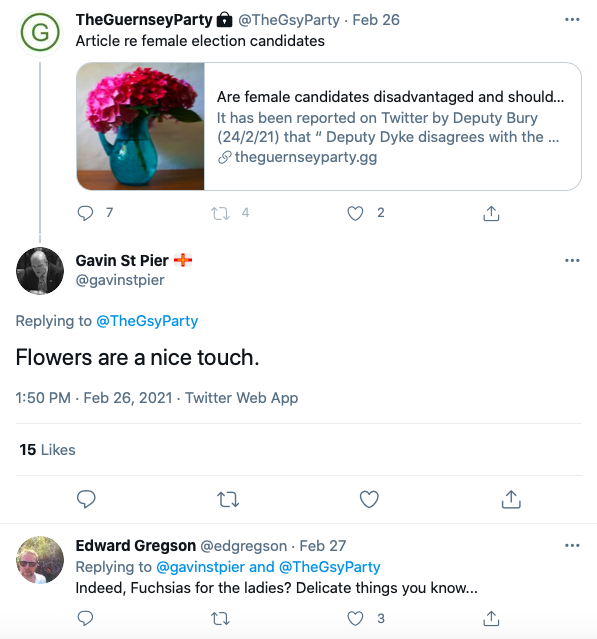Share TheGuernseyParty's tweet via share icon
The height and width of the screenshot is (639, 597).
491,213
